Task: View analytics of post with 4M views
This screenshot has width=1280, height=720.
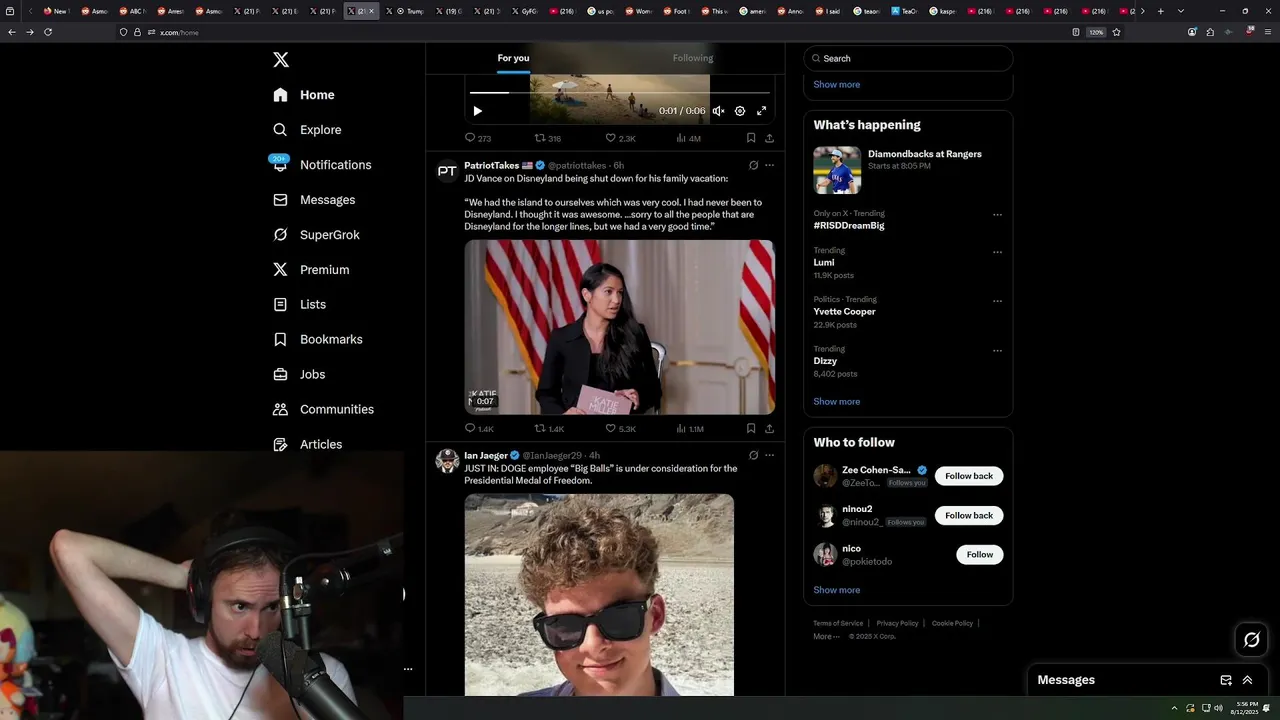Action: (689, 138)
